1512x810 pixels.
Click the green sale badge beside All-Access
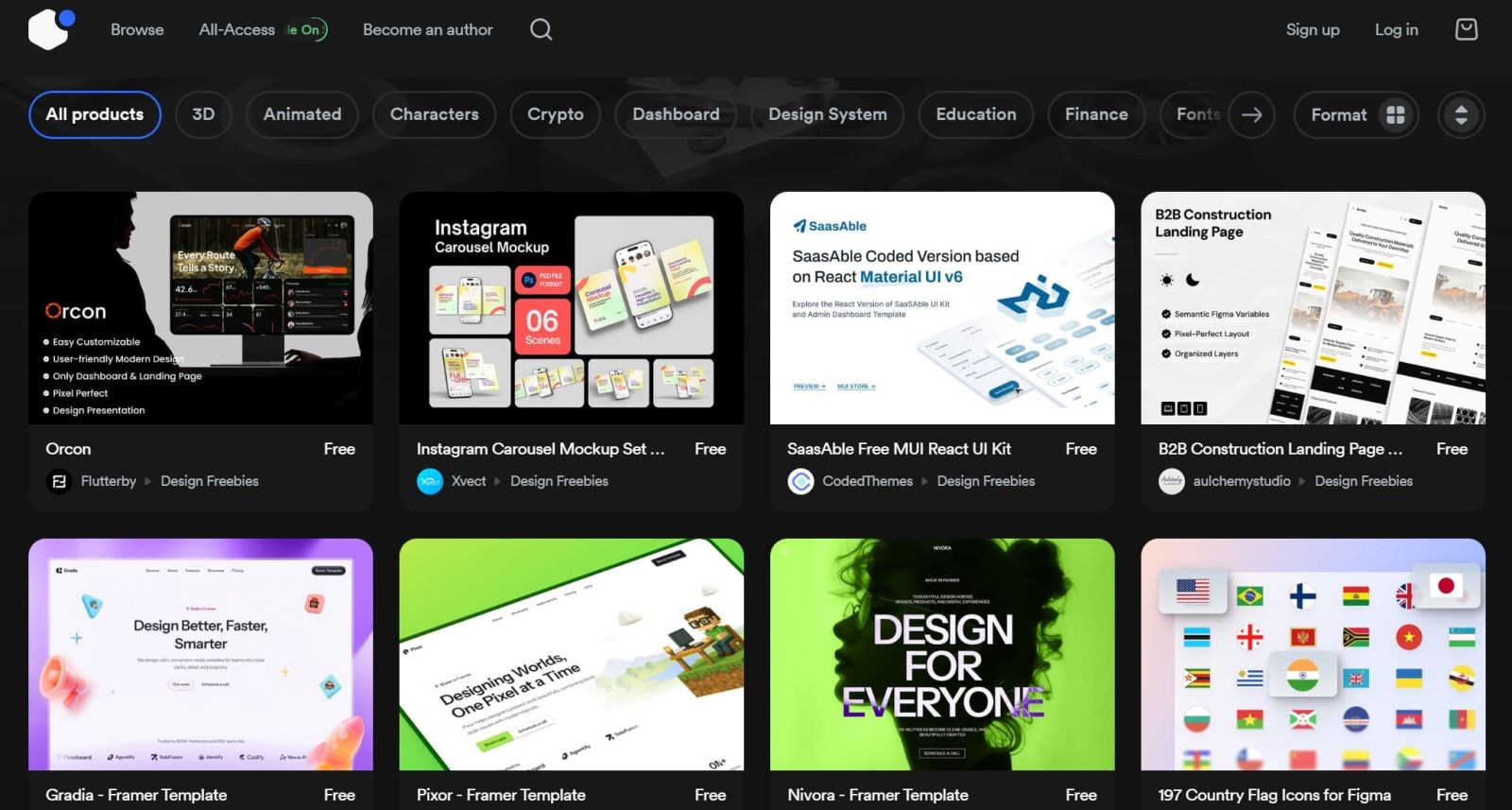click(x=306, y=30)
